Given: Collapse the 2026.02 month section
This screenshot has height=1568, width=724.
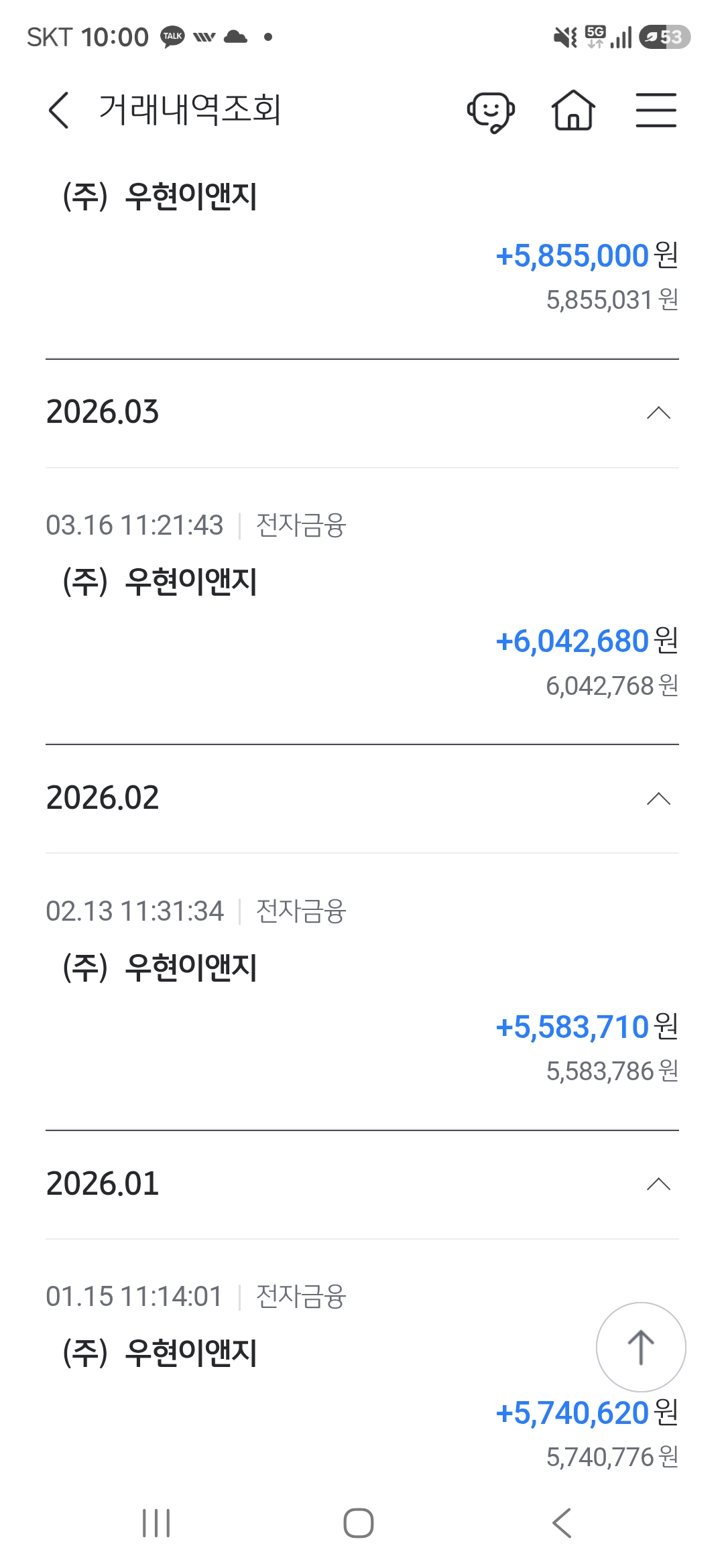Looking at the screenshot, I should pyautogui.click(x=658, y=799).
